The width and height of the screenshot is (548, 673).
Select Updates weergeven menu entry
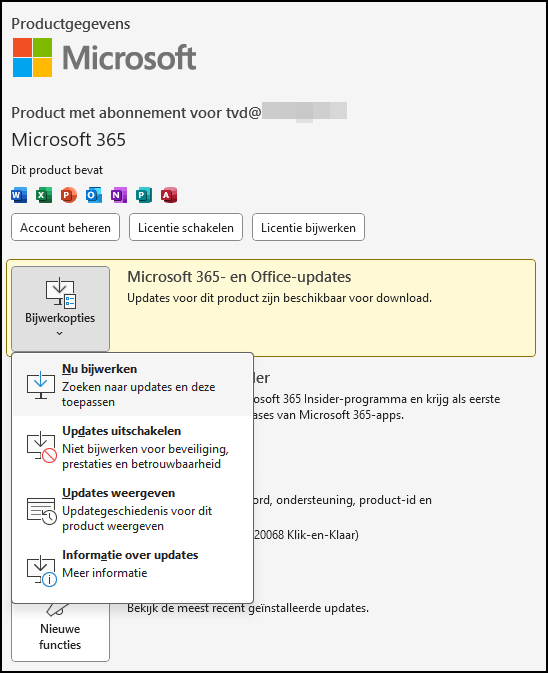[133, 509]
